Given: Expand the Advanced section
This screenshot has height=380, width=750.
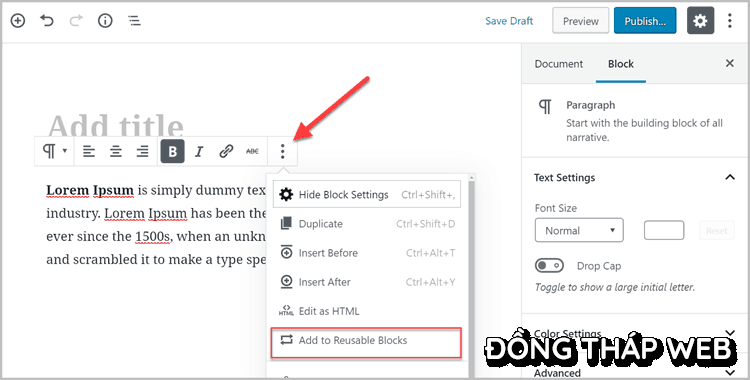Looking at the screenshot, I should (x=634, y=372).
